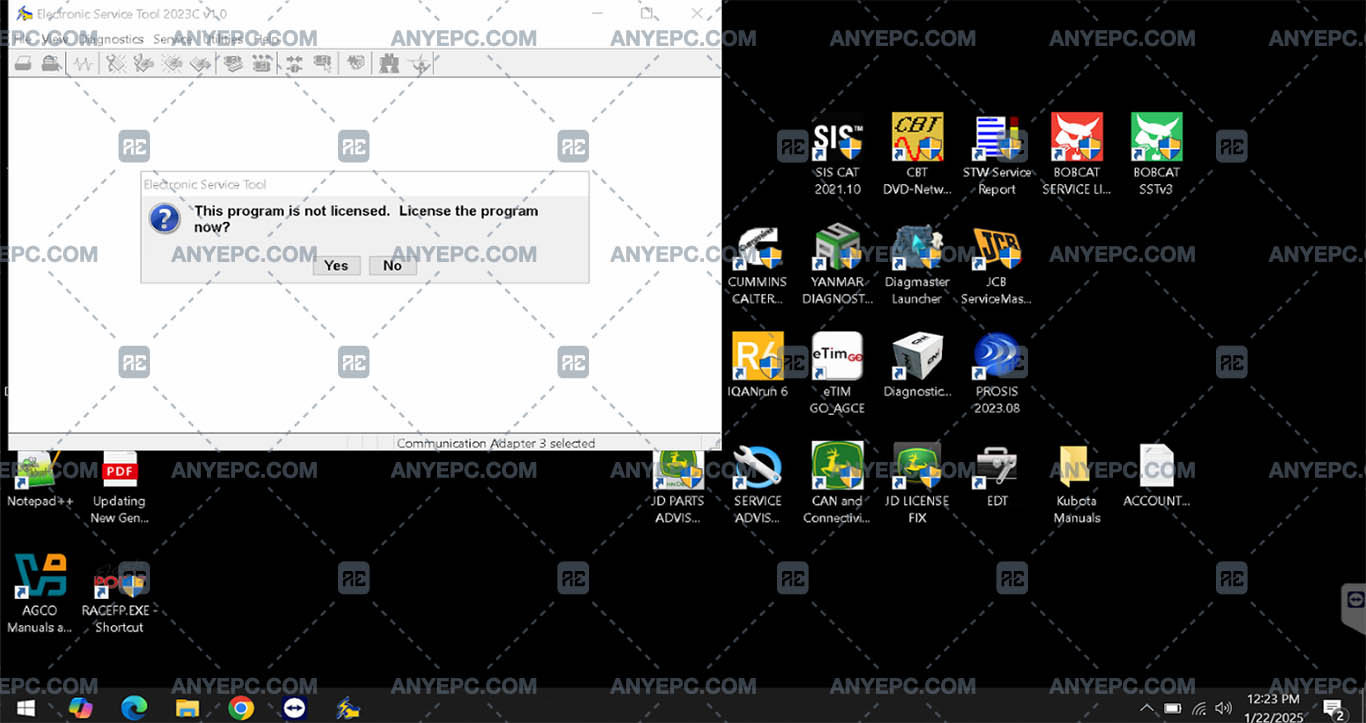Select the Updating New Gen... PDF
This screenshot has width=1366, height=723.
[x=119, y=487]
